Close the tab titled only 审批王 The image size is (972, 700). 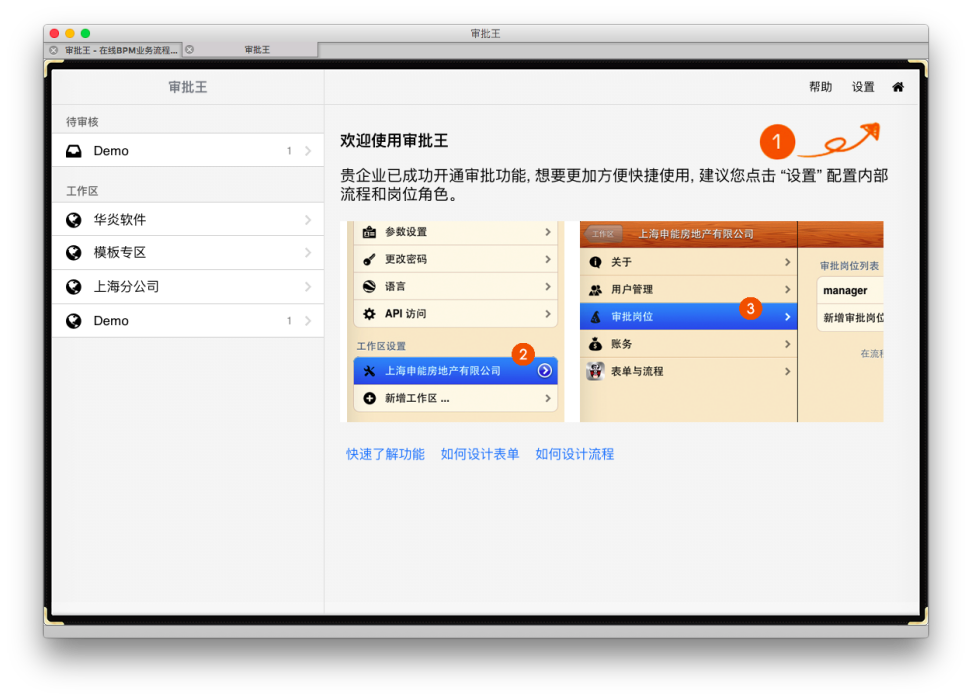[190, 50]
